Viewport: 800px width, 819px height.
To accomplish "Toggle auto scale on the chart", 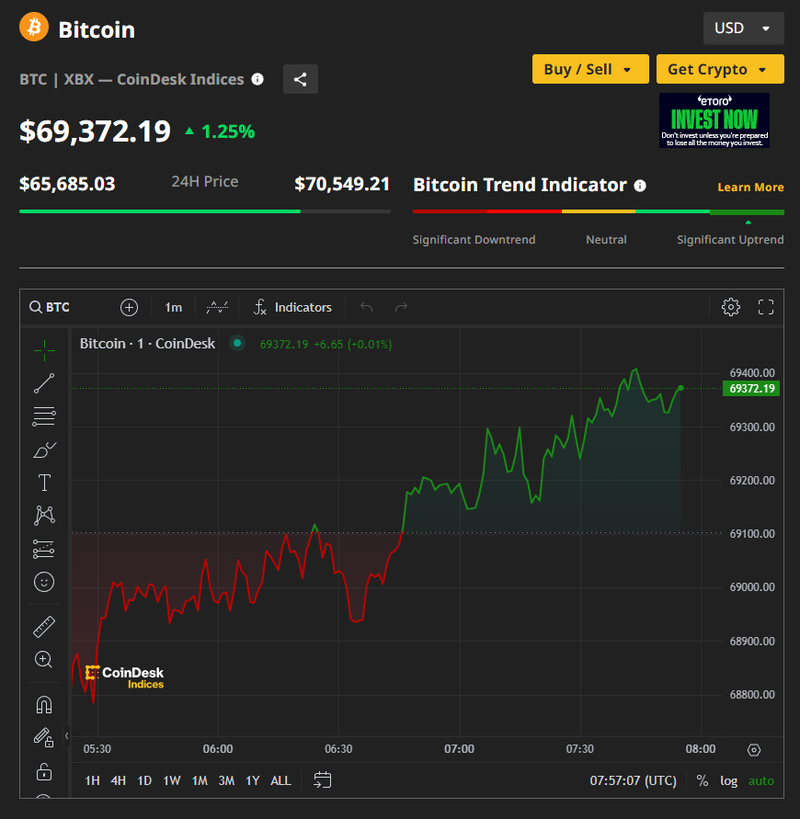I will 761,780.
